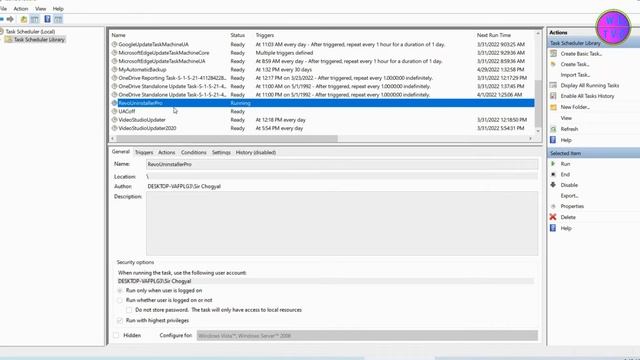The width and height of the screenshot is (640, 360).
Task: Switch to the Conditions tab
Action: tap(193, 152)
